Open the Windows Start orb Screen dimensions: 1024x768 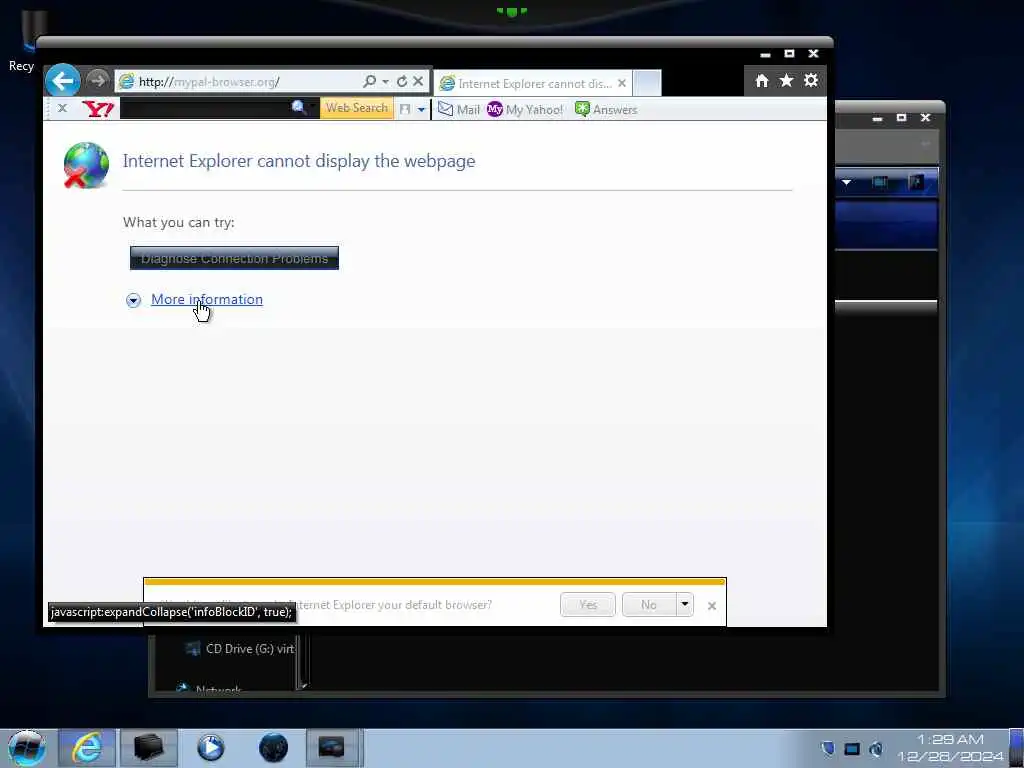click(27, 748)
